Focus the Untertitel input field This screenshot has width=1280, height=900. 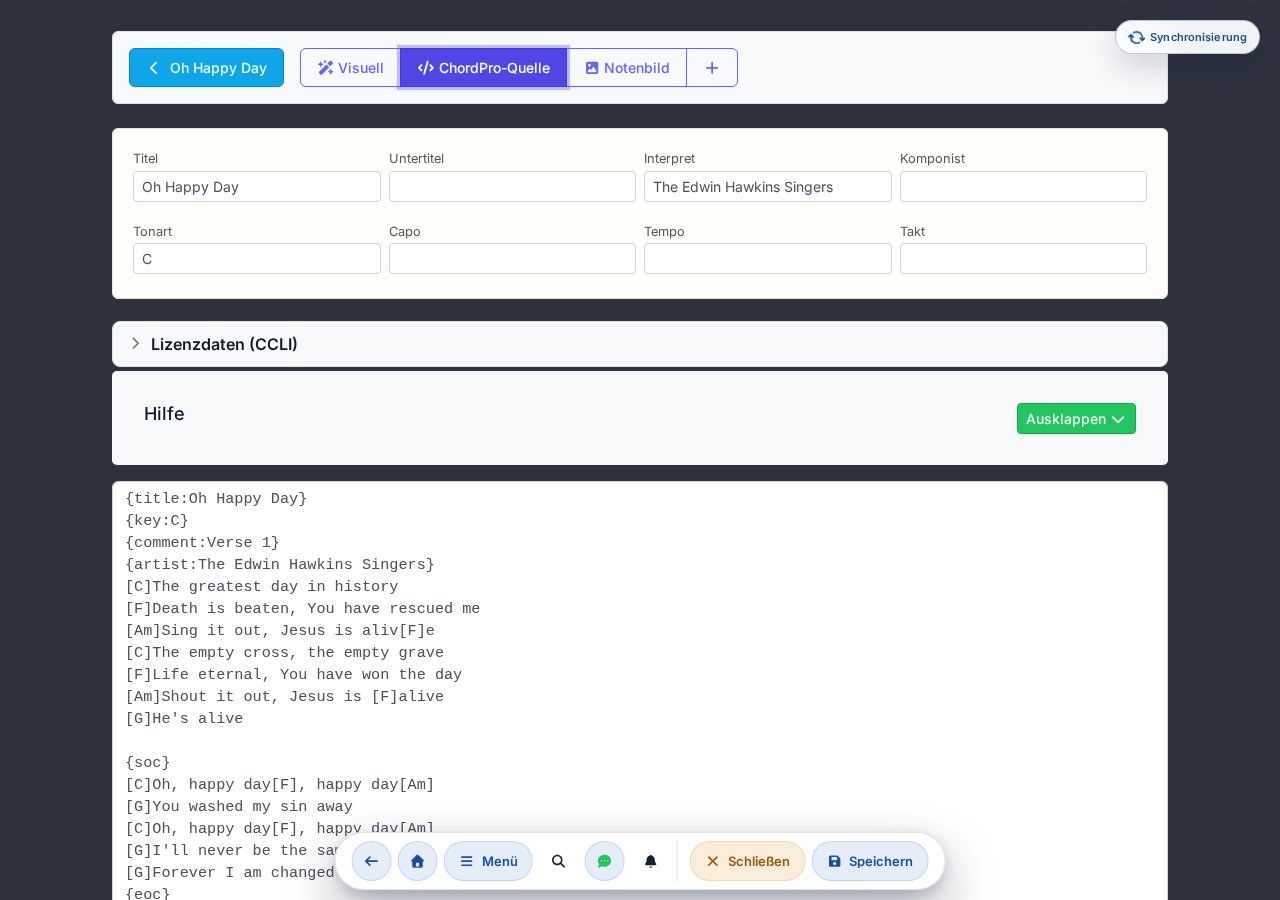coord(512,187)
